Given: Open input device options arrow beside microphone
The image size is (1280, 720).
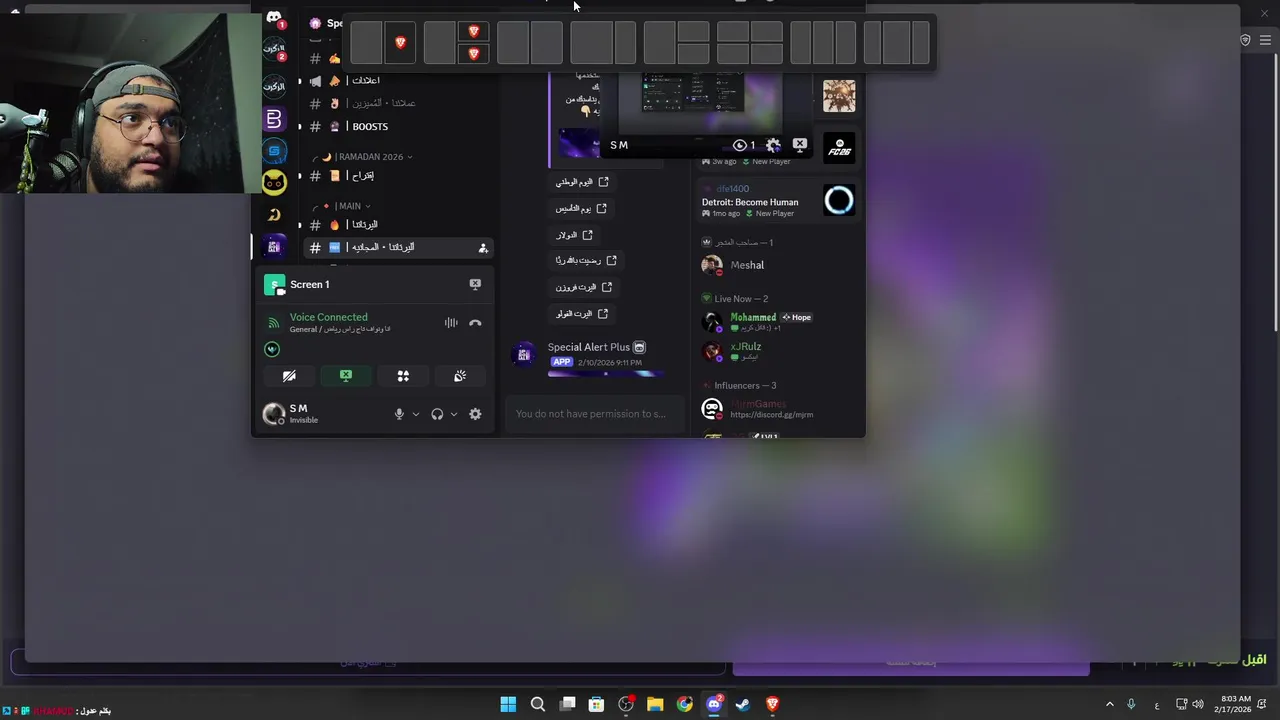Looking at the screenshot, I should pyautogui.click(x=416, y=414).
